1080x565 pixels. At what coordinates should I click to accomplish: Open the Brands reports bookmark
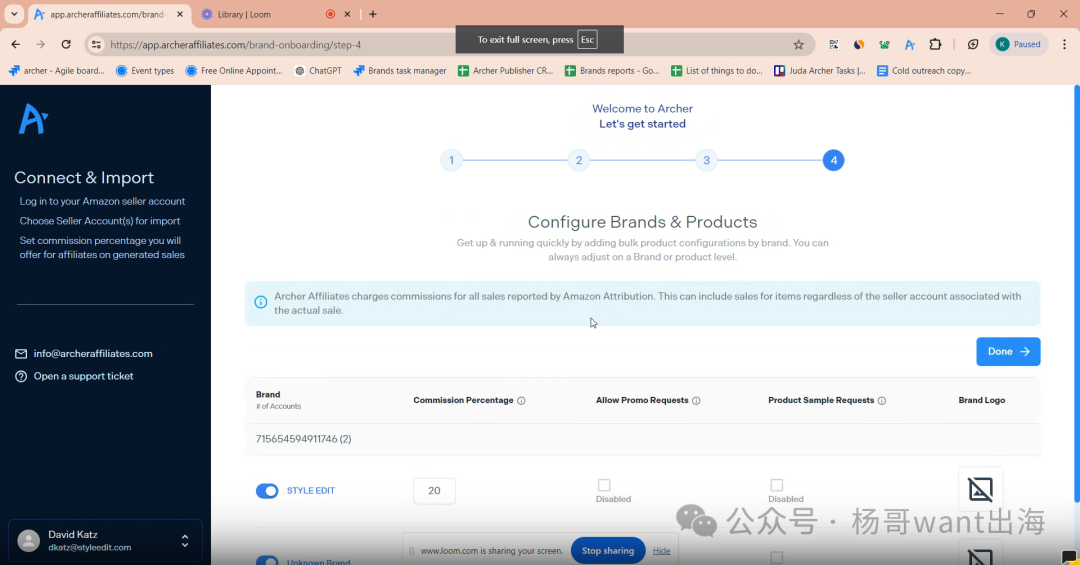pyautogui.click(x=612, y=70)
